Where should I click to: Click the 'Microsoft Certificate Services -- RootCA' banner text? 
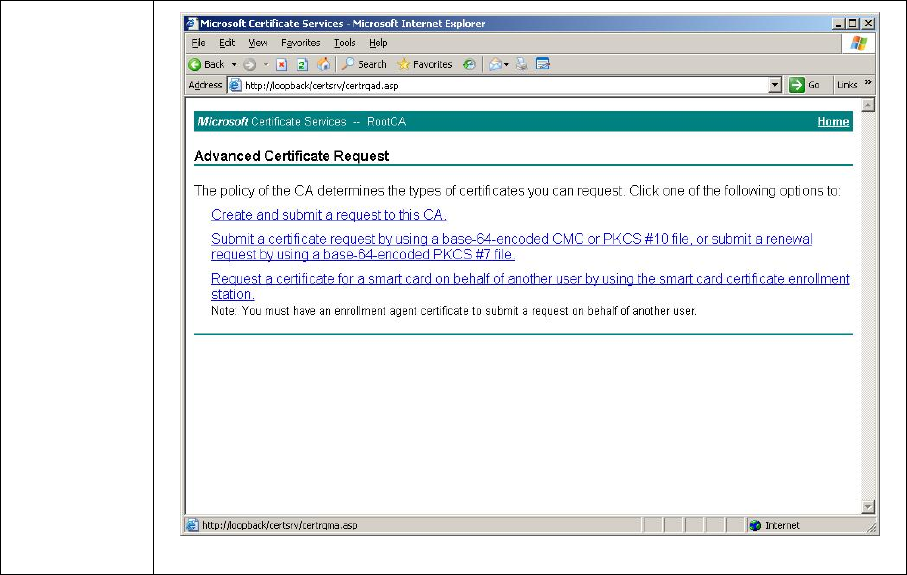pyautogui.click(x=301, y=121)
